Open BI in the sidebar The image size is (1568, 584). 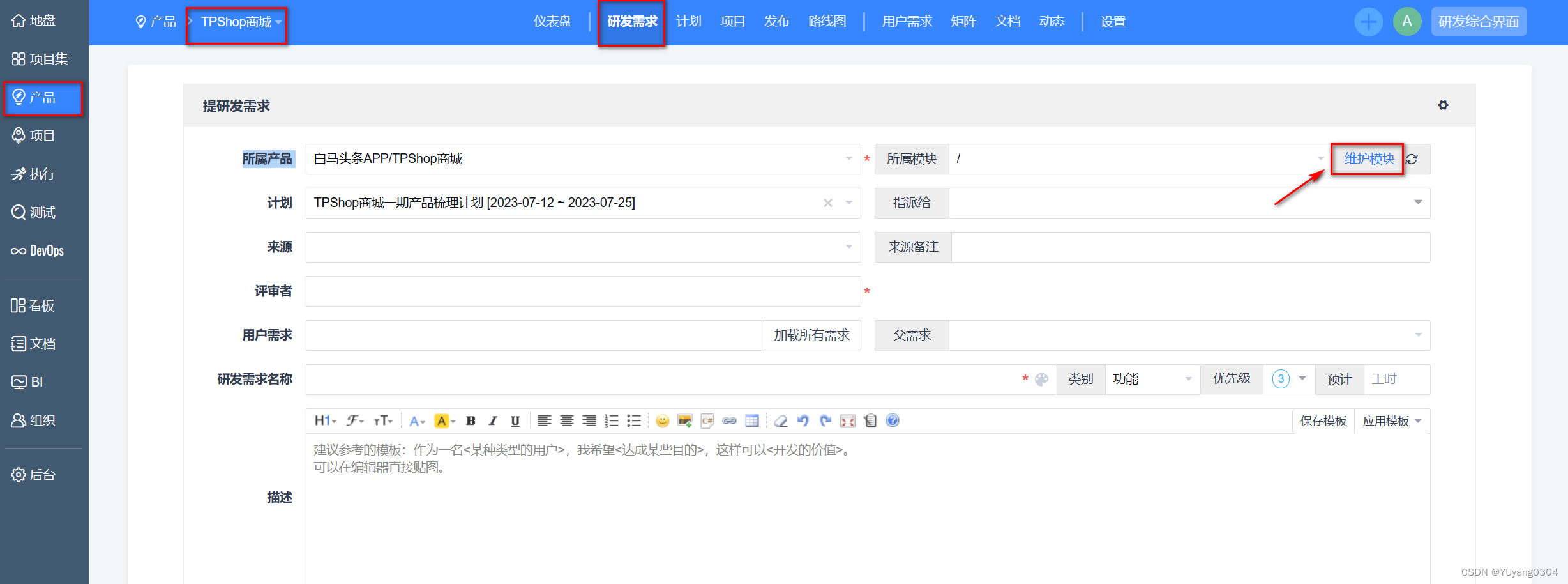click(27, 382)
